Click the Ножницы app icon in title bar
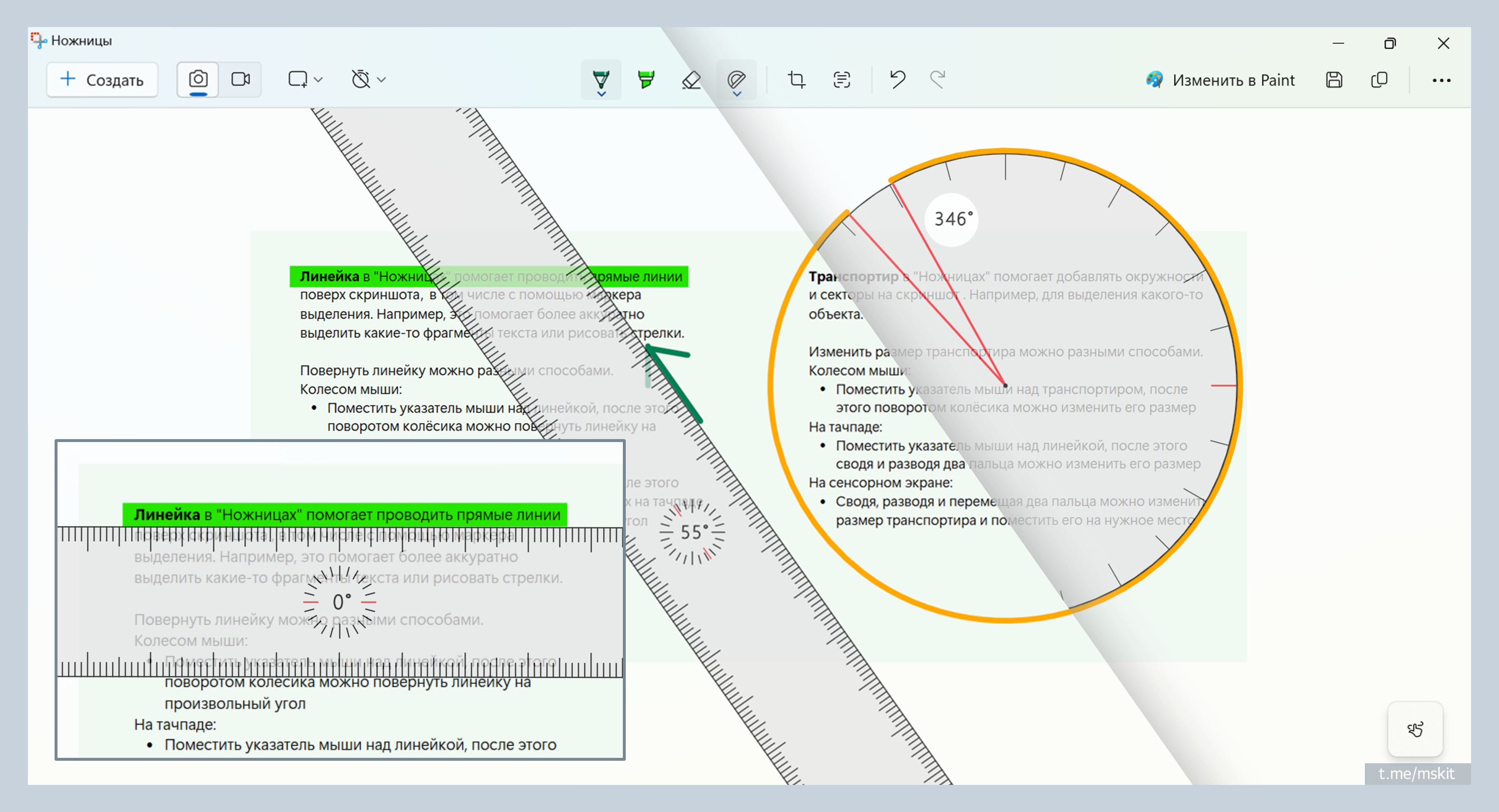1499x812 pixels. pyautogui.click(x=38, y=40)
